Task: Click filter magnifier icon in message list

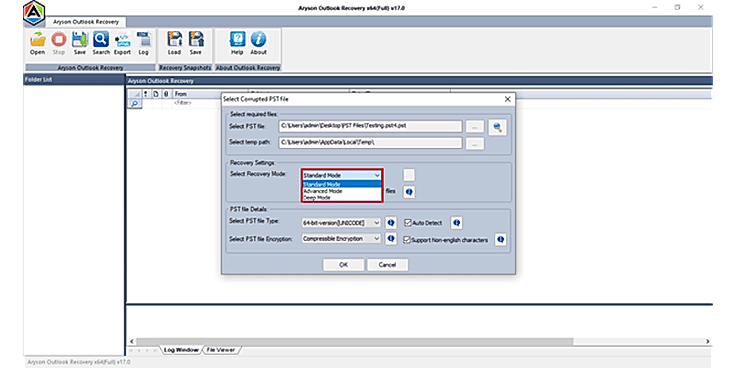Action: 135,104
